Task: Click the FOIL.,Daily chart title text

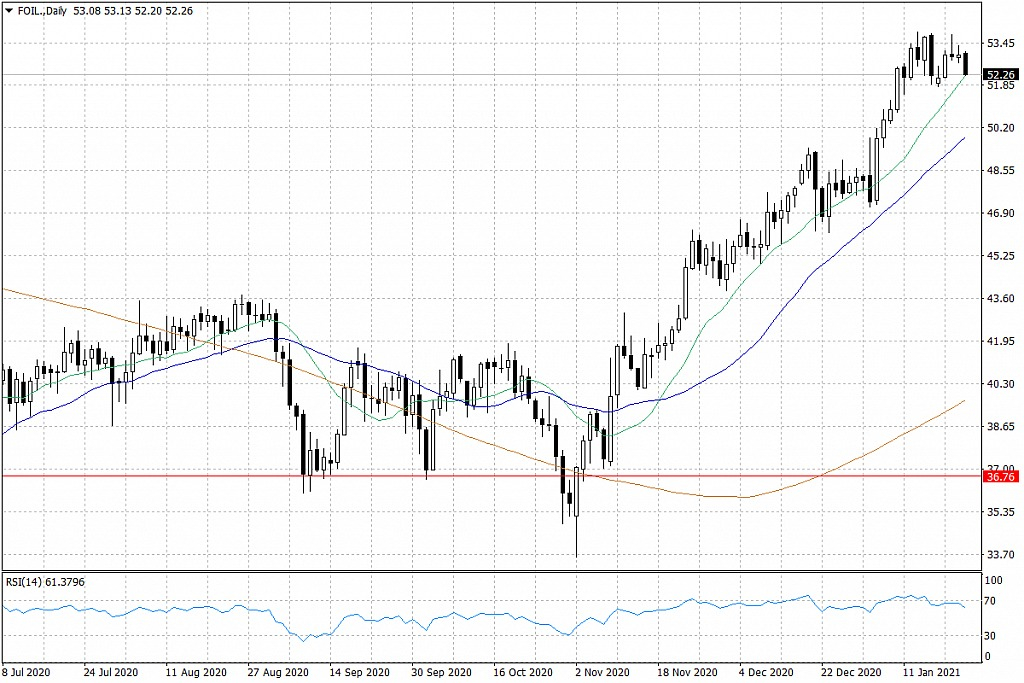Action: click(36, 9)
